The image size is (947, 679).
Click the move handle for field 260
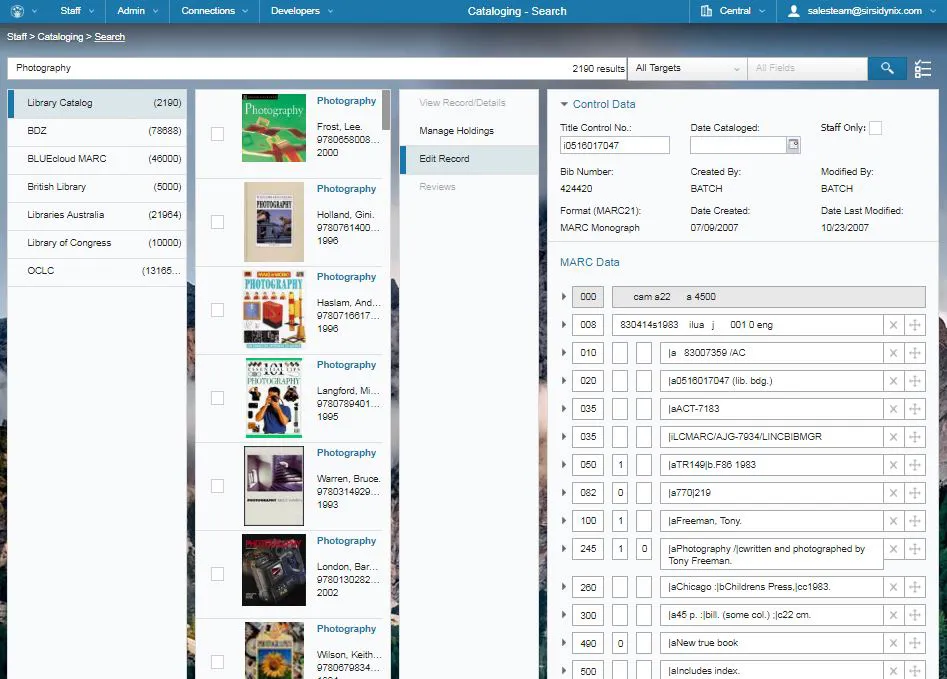pos(915,587)
